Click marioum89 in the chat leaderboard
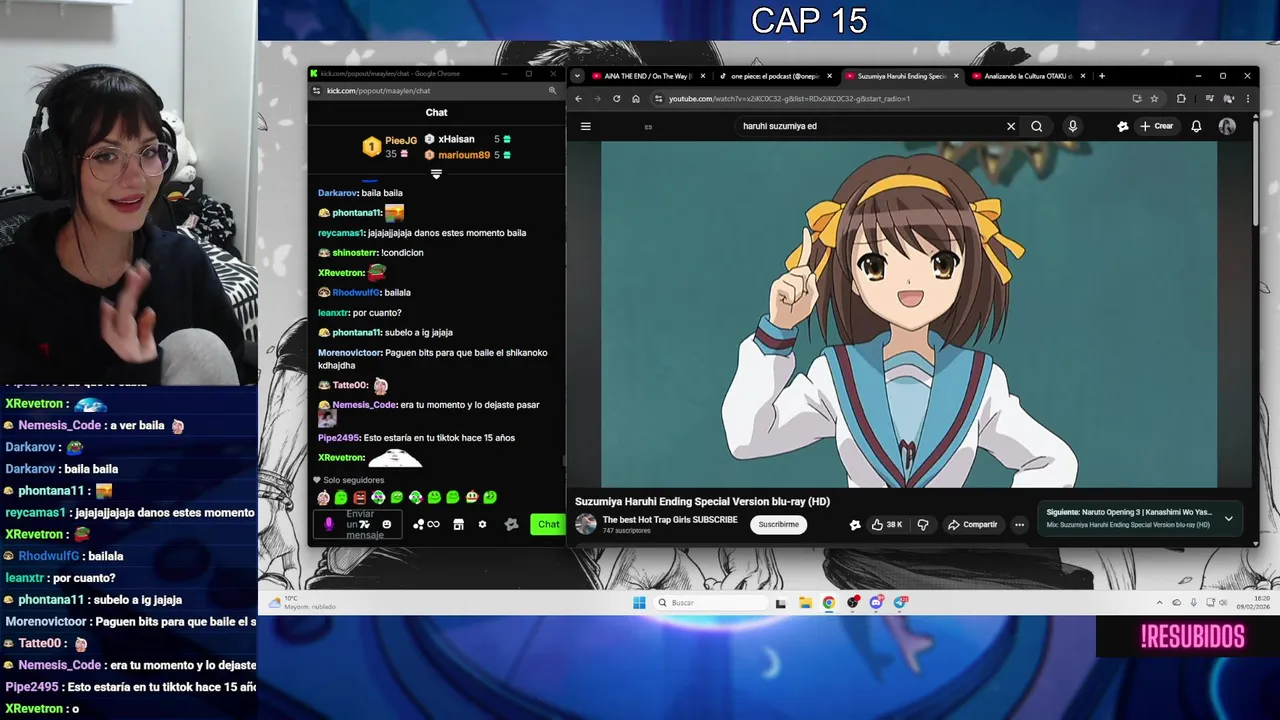1280x720 pixels. click(464, 155)
